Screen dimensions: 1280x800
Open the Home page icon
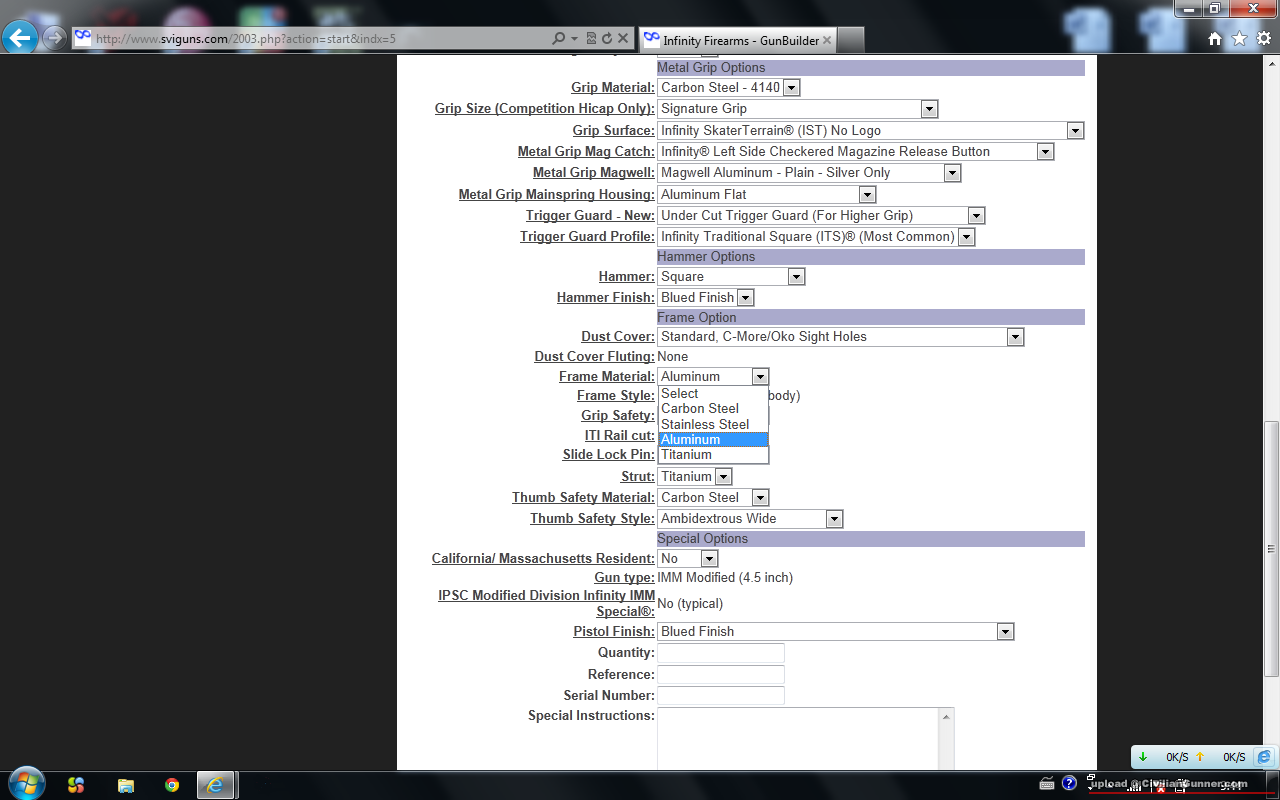[1215, 39]
